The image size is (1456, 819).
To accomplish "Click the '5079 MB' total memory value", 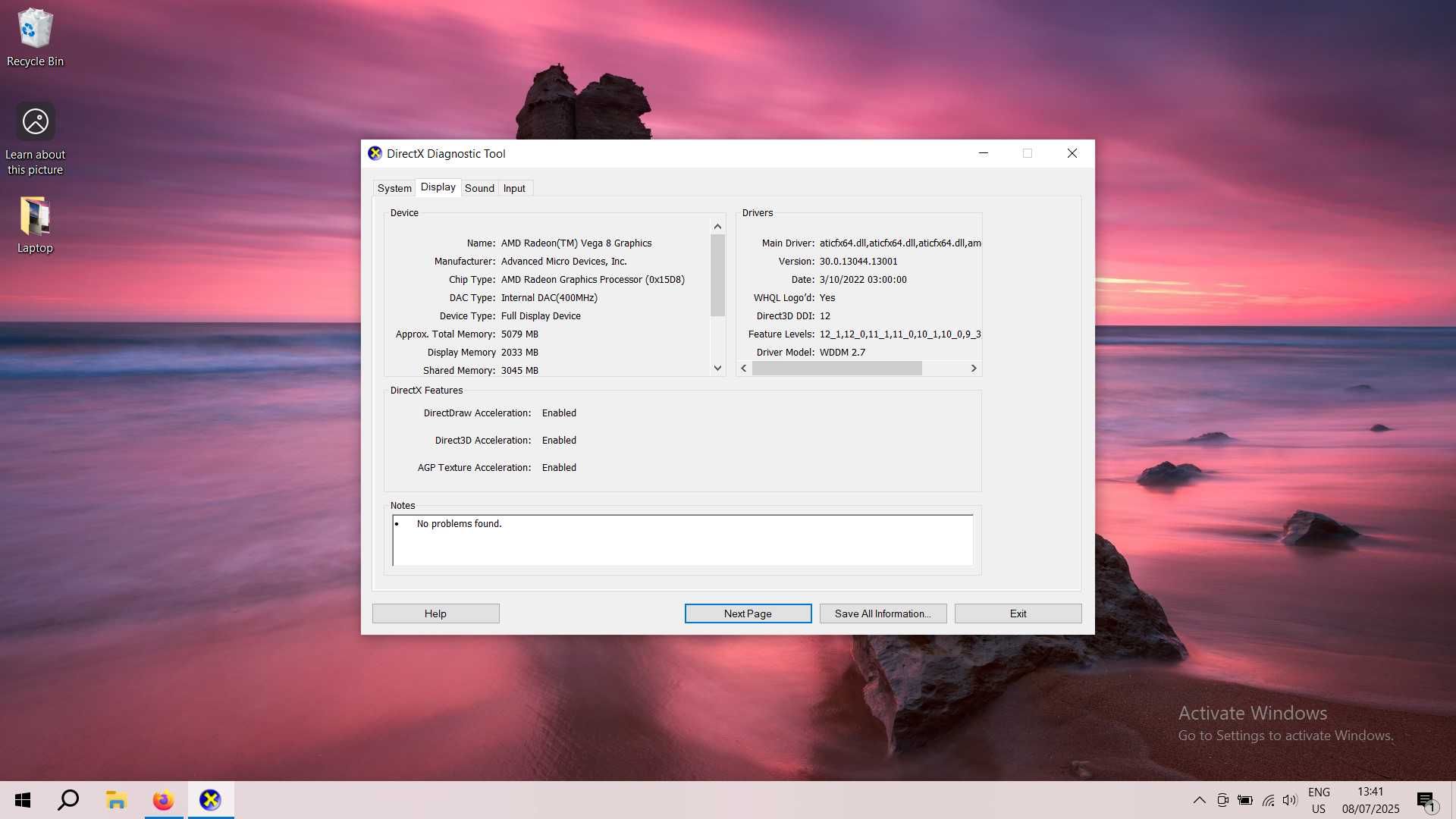I will point(519,334).
